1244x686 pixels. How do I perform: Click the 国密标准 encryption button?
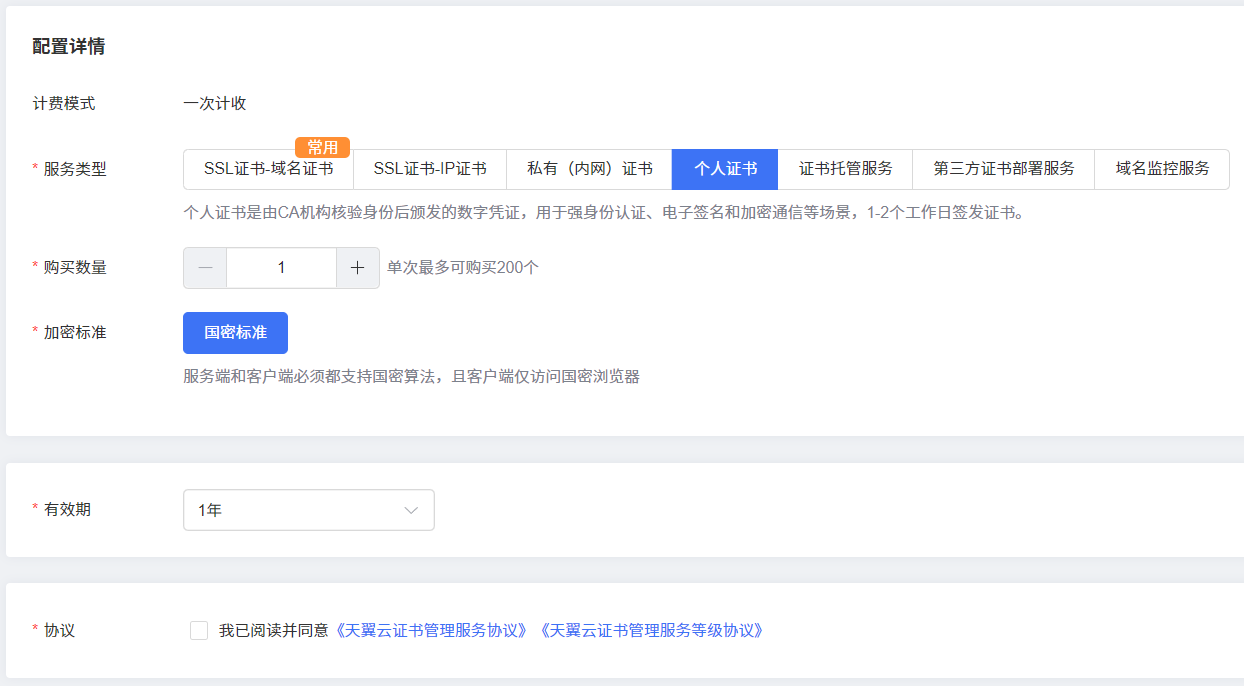click(235, 333)
